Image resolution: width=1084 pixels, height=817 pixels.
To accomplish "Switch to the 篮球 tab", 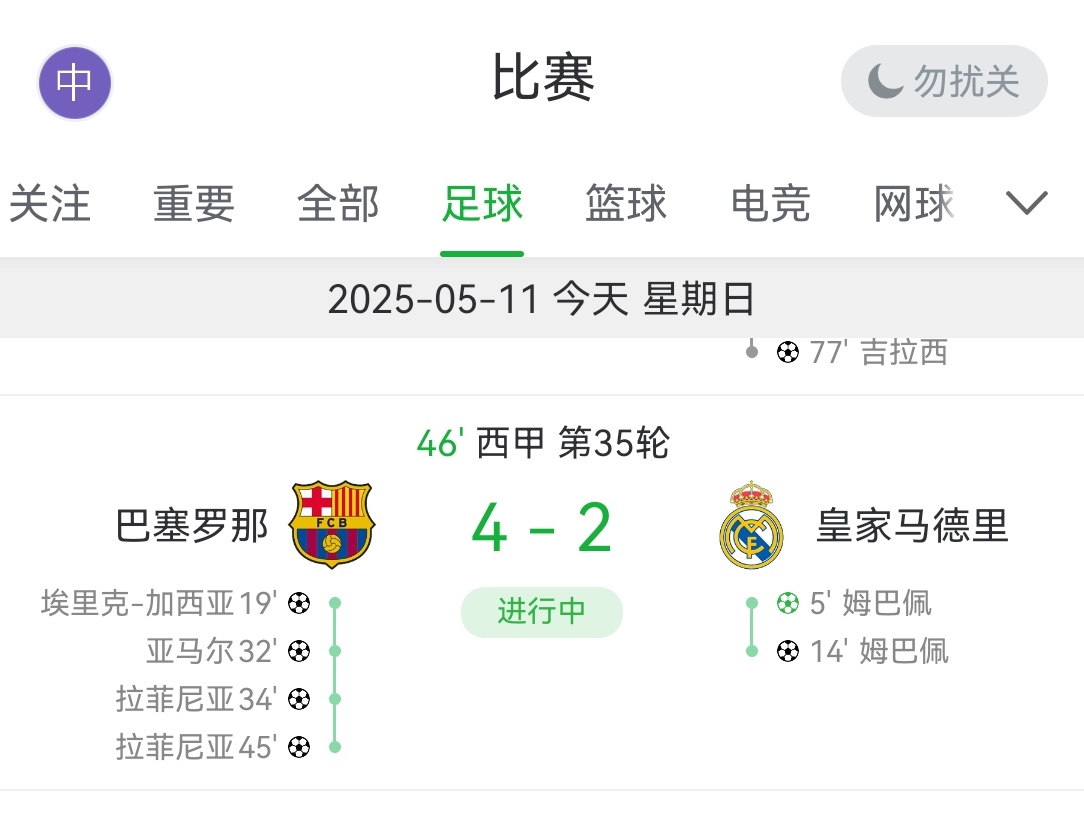I will pyautogui.click(x=626, y=204).
